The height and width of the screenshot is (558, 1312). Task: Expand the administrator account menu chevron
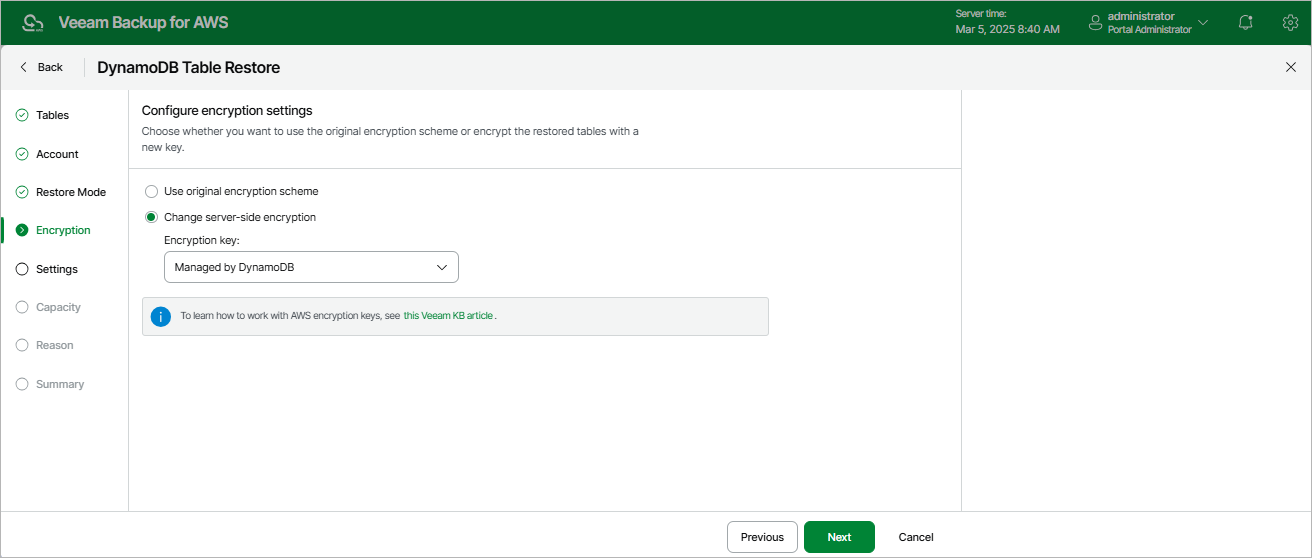point(1203,22)
